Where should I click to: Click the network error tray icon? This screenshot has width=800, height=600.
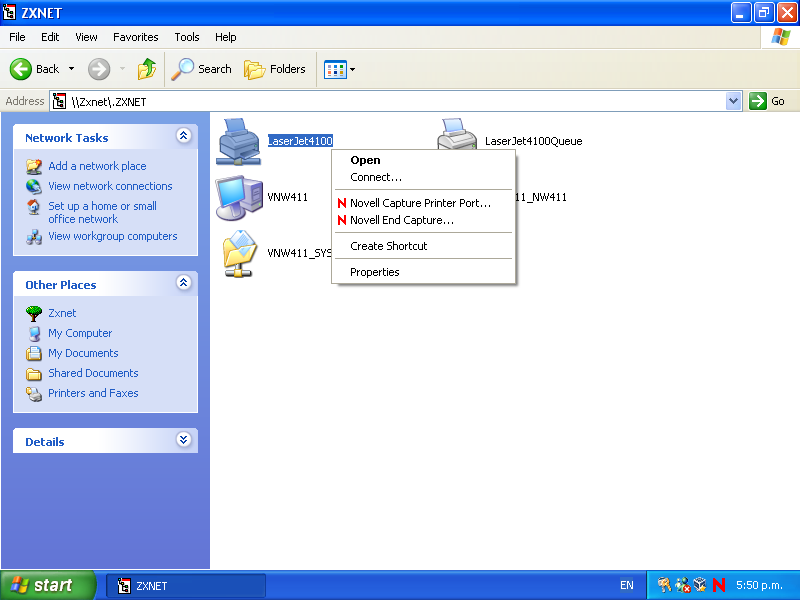[x=682, y=585]
